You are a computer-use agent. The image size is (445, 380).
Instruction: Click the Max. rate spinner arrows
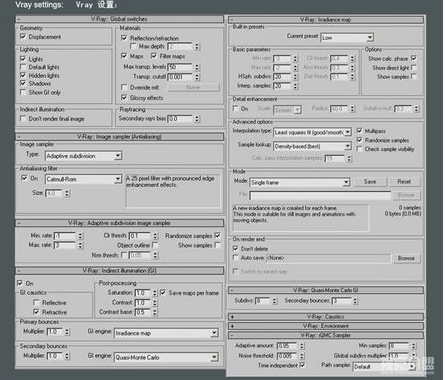pyautogui.click(x=80, y=245)
